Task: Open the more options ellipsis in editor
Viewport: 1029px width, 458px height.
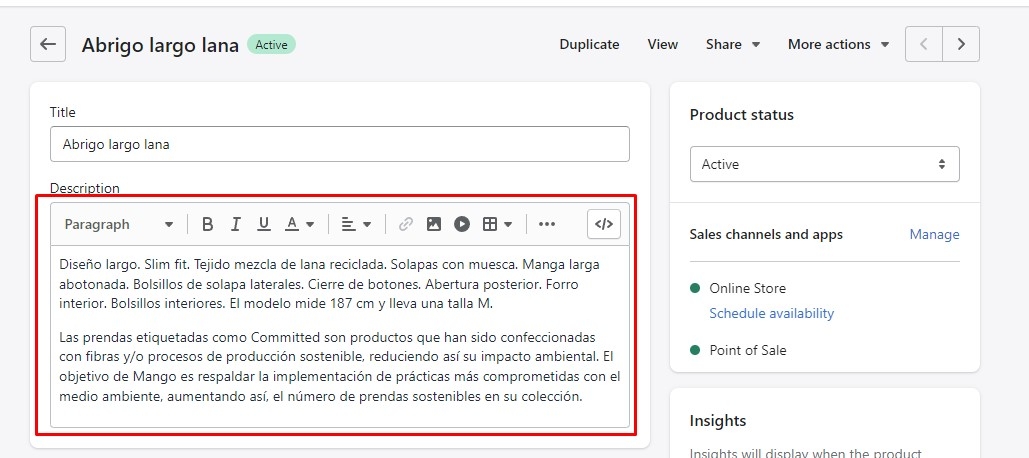Action: pos(546,224)
